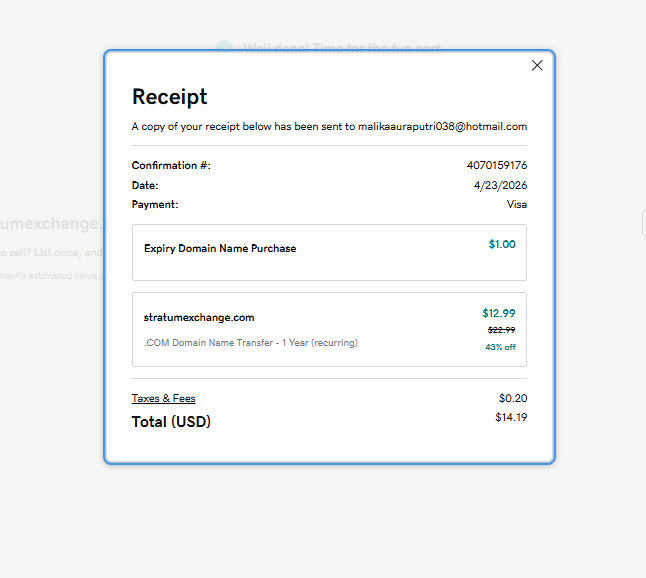Select confirmation number 4070159176
The height and width of the screenshot is (578, 646).
(x=497, y=165)
